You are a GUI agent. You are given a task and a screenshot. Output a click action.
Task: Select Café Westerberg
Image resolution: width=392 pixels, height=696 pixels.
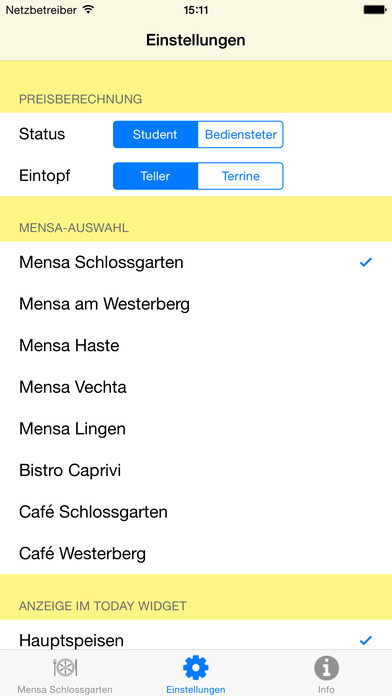coord(196,554)
